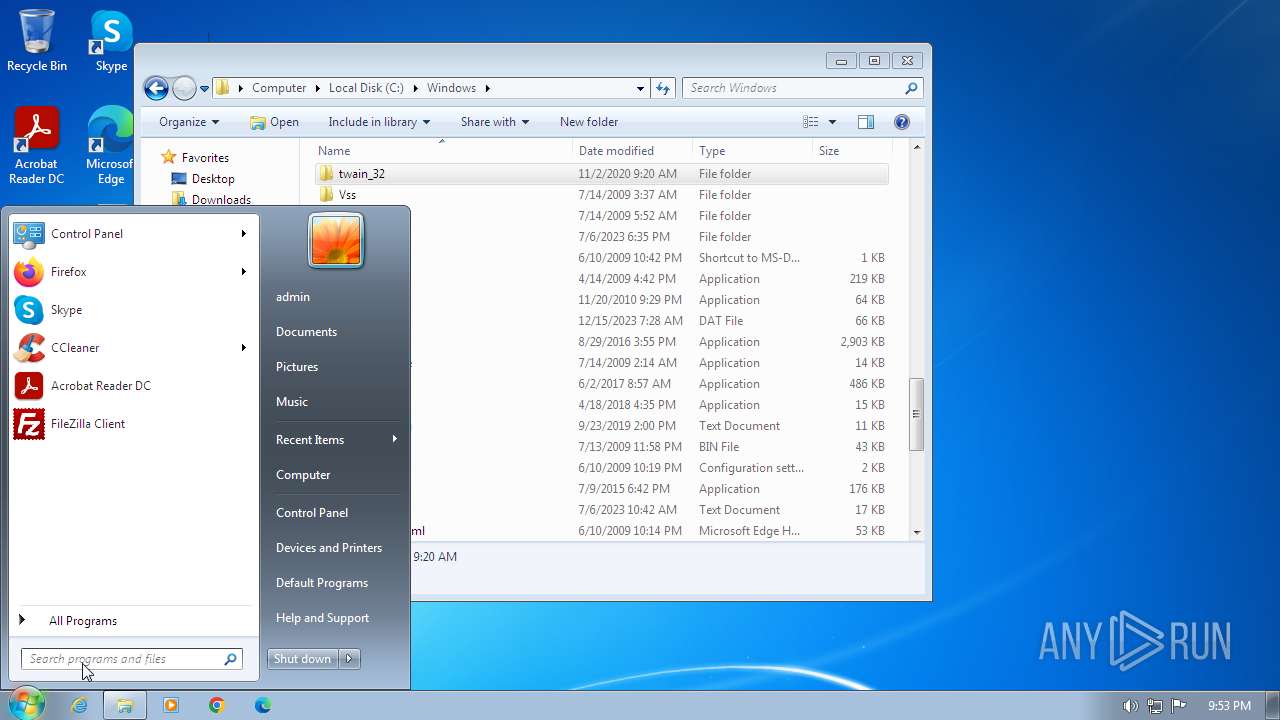The width and height of the screenshot is (1280, 720).
Task: Open Default Programs from Start menu
Action: tap(322, 583)
